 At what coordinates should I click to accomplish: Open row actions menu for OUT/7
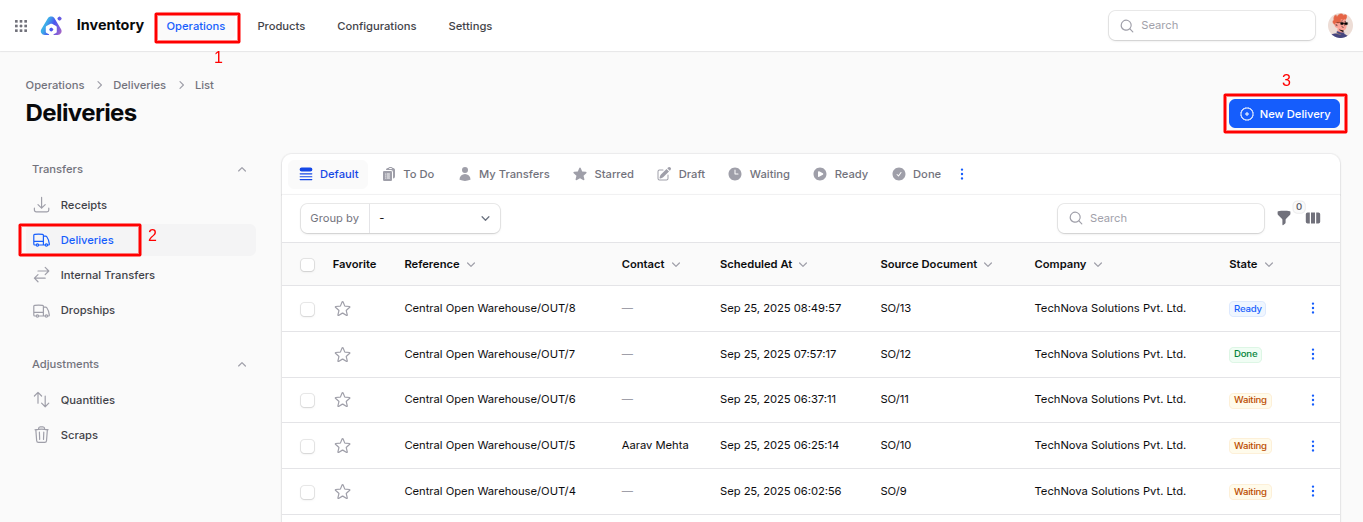1313,354
